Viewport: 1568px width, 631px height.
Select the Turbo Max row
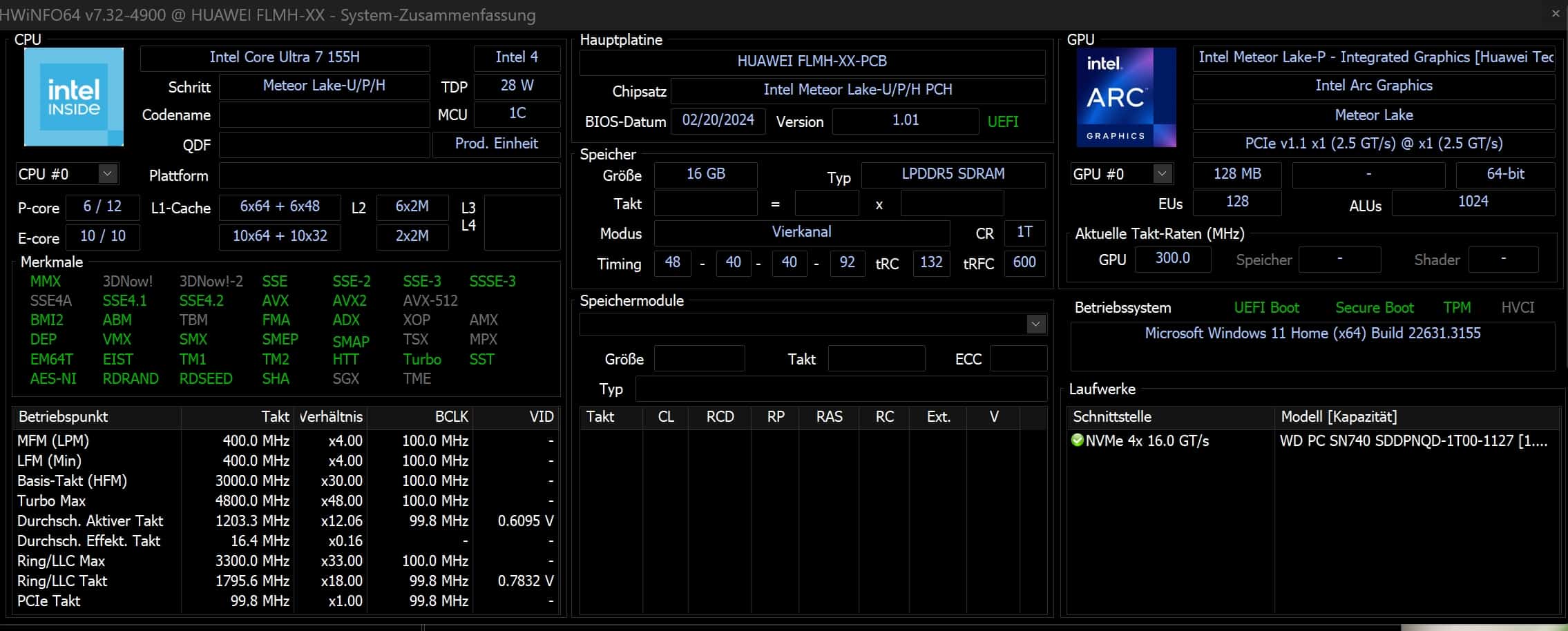pyautogui.click(x=52, y=501)
